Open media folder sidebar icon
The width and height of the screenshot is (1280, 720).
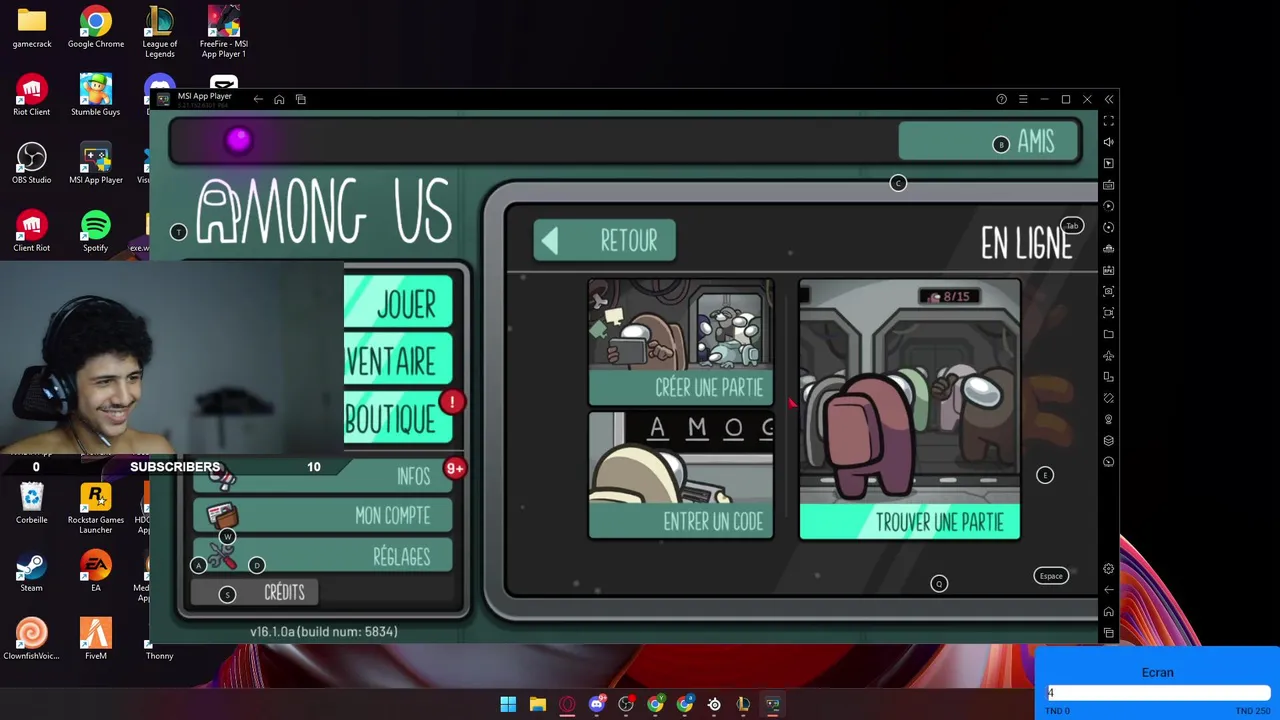click(1109, 334)
